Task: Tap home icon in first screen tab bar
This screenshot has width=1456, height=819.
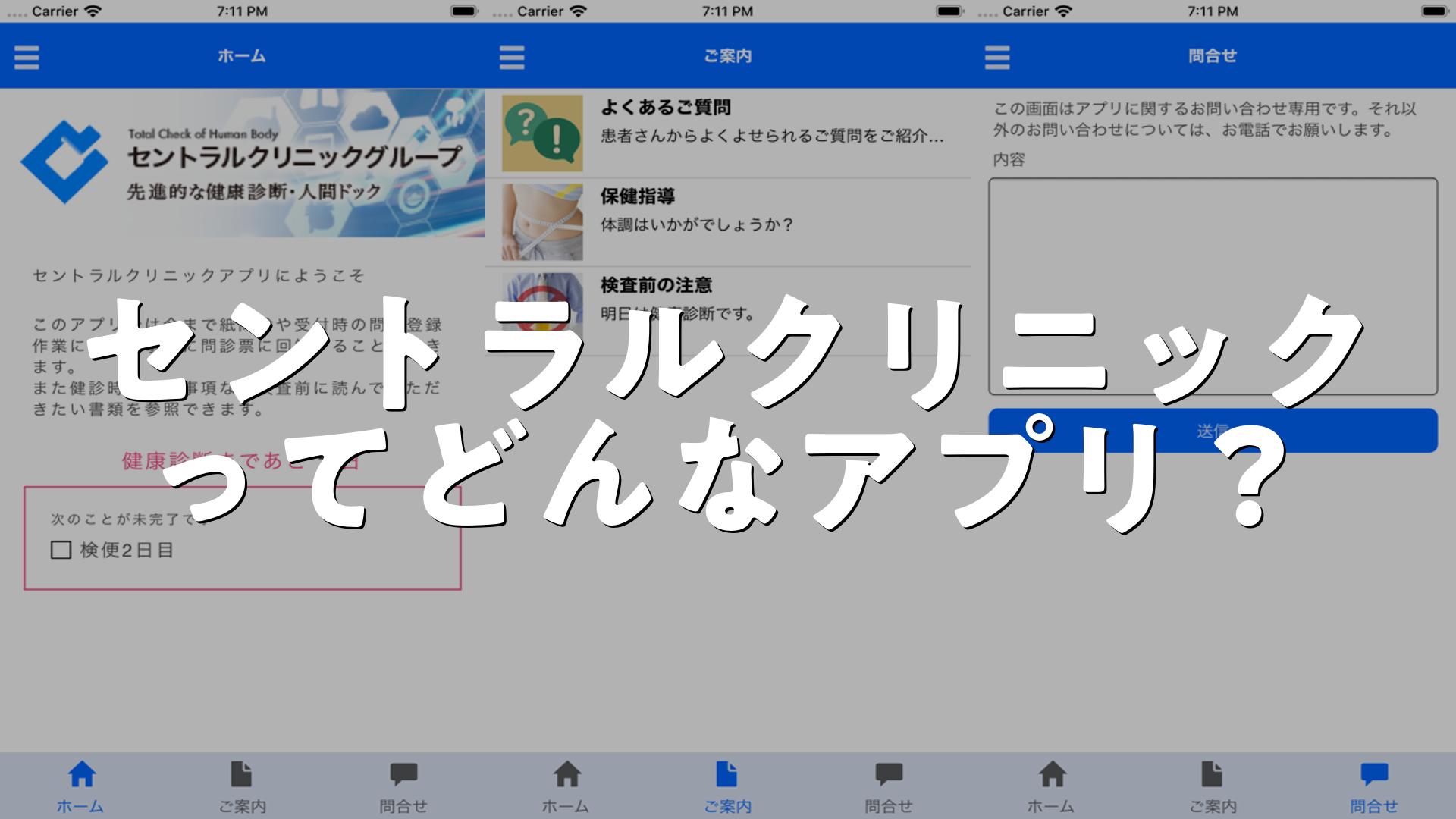Action: [x=81, y=774]
